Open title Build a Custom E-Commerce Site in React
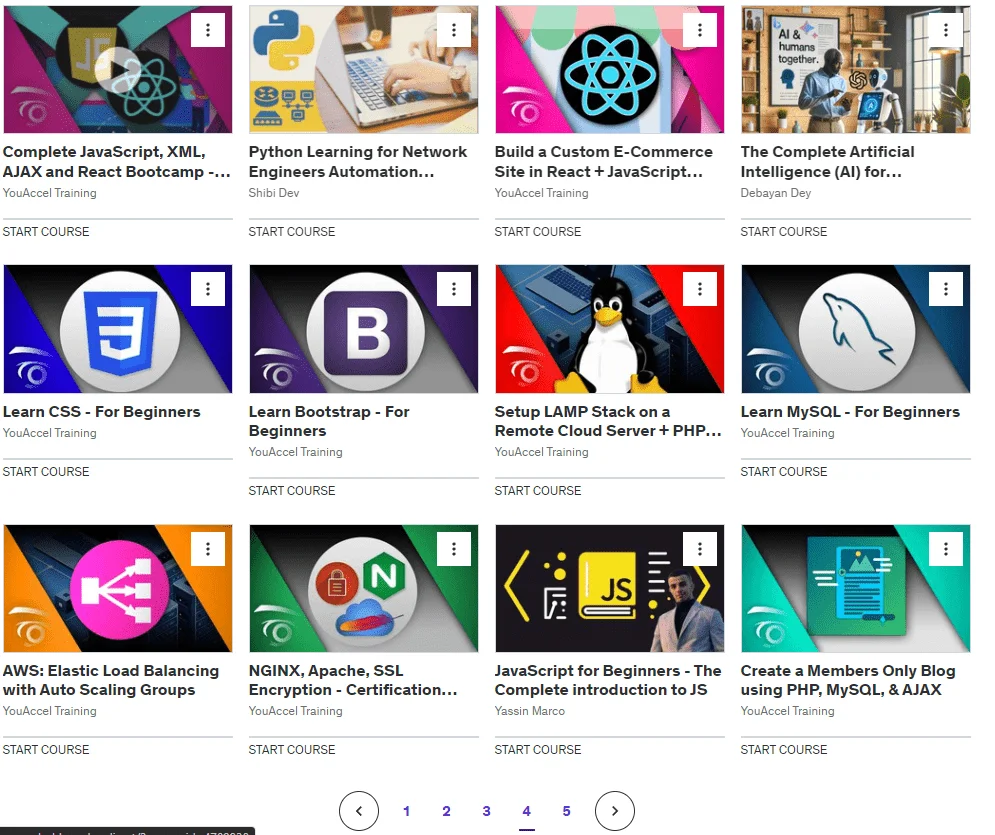This screenshot has height=835, width=995. [x=603, y=162]
